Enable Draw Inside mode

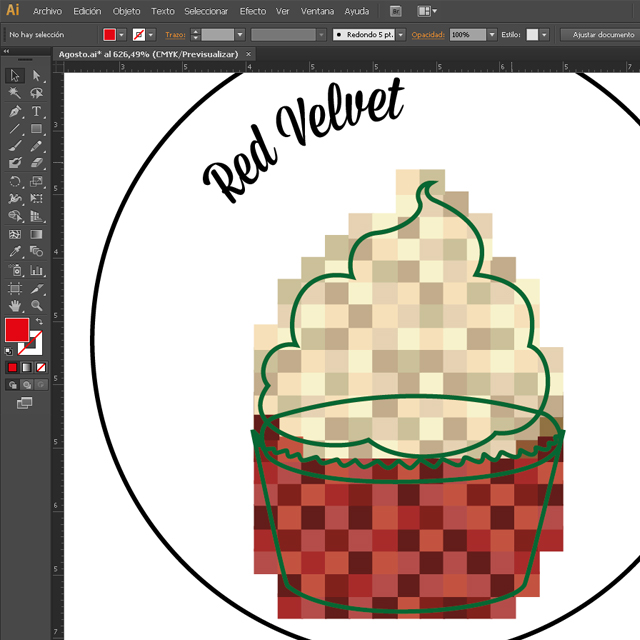pos(41,384)
